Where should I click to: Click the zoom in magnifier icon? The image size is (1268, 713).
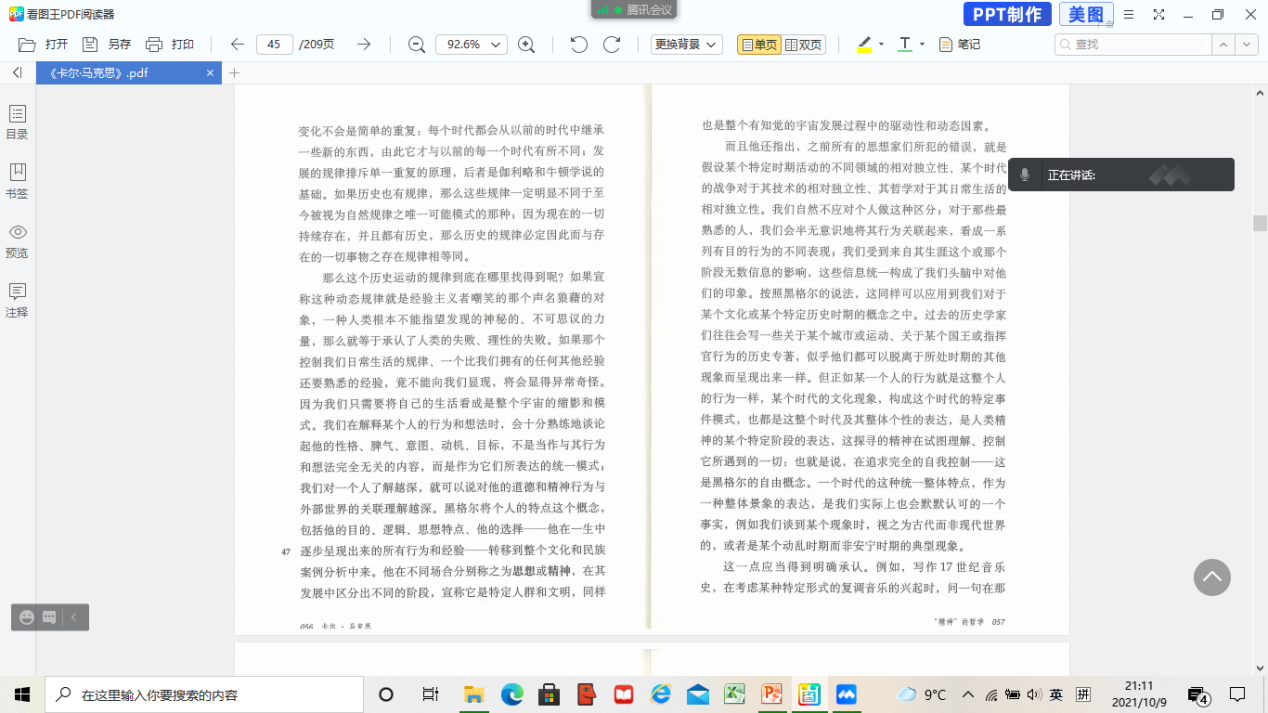[526, 44]
